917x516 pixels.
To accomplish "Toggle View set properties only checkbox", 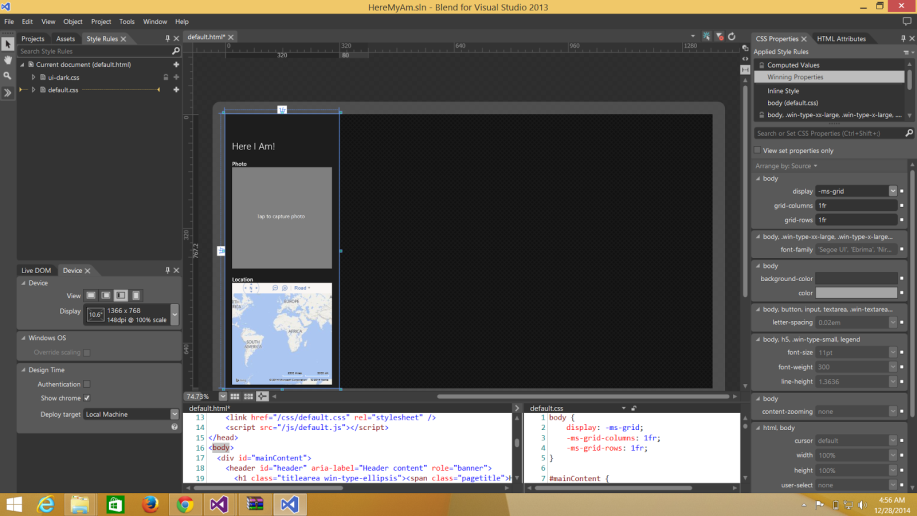I will coord(757,150).
